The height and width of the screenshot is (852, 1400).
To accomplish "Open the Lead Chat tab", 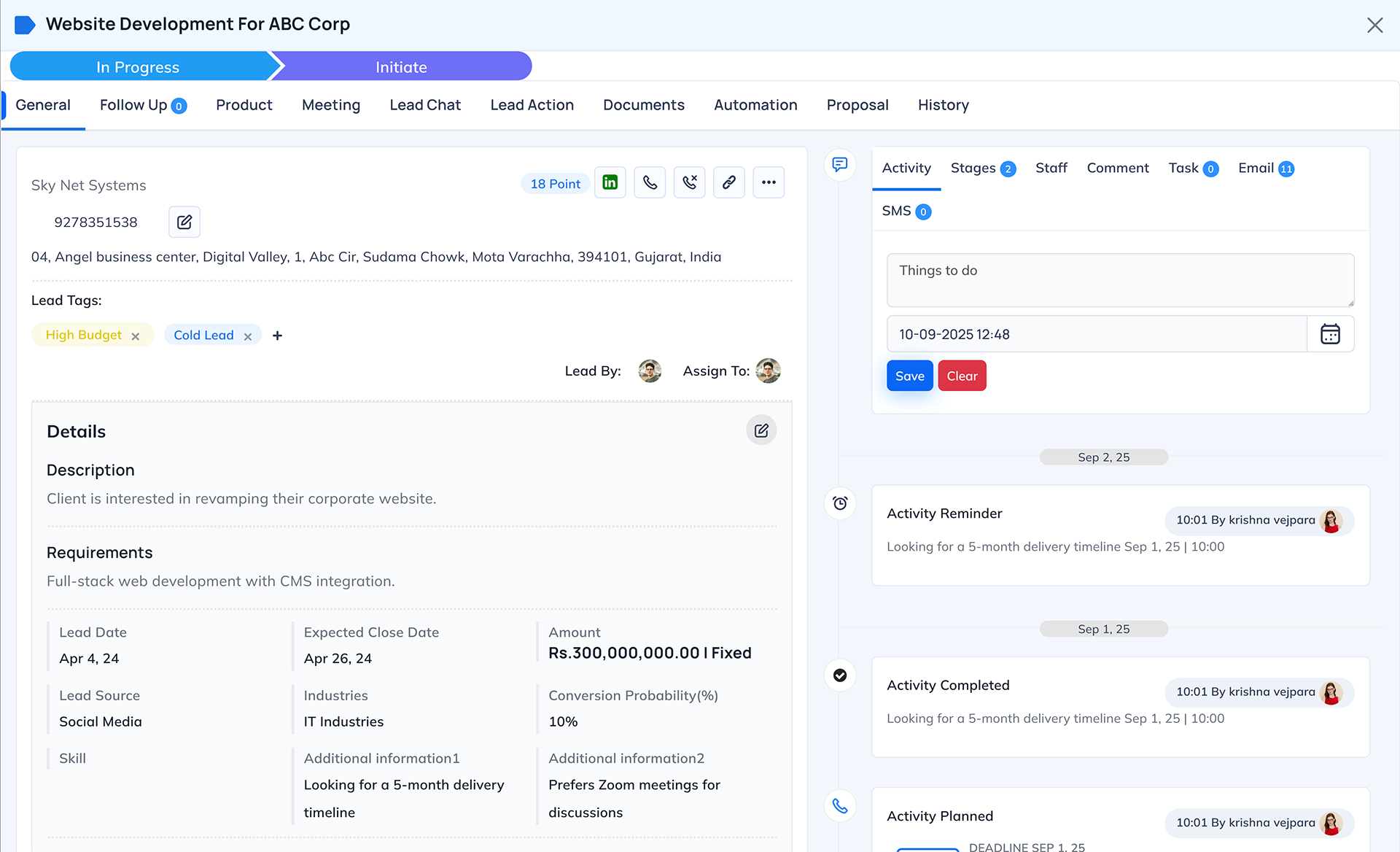I will [x=425, y=105].
